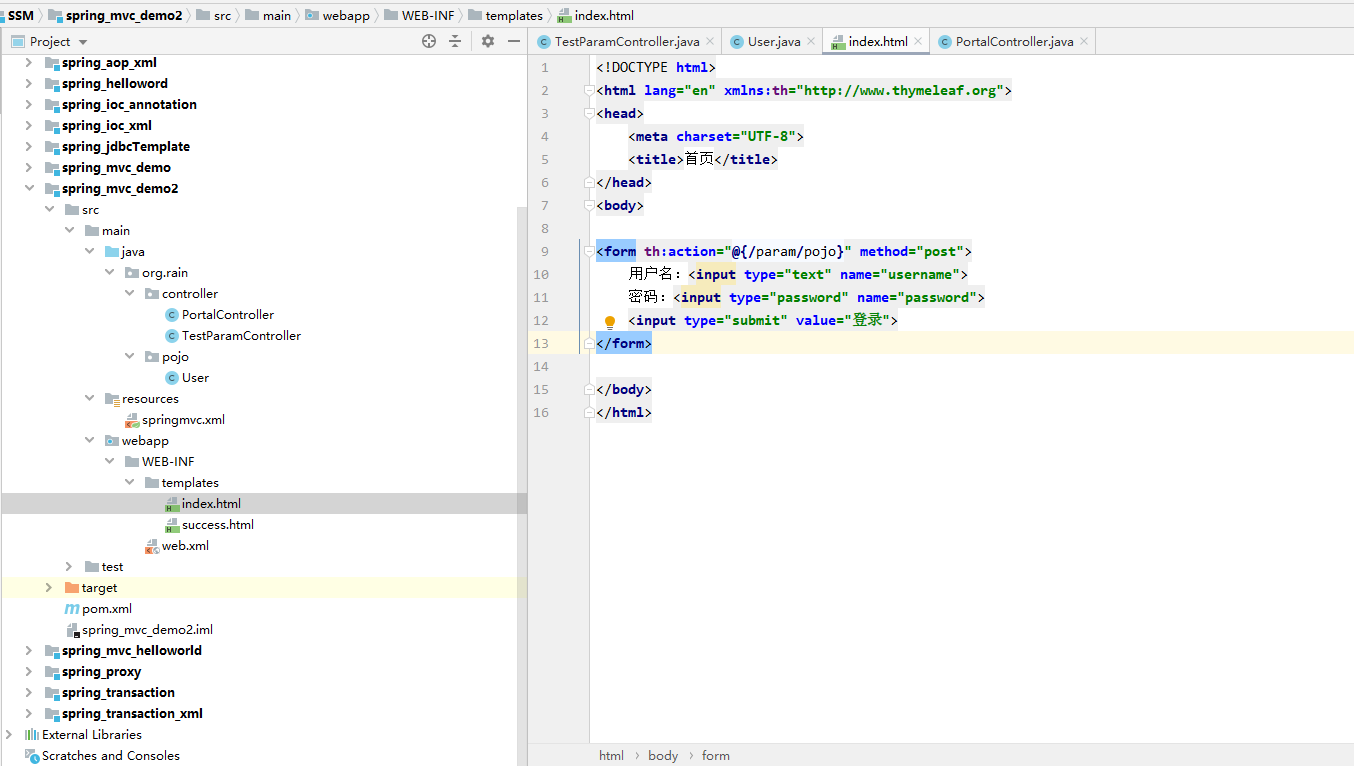Select the resources folder
The height and width of the screenshot is (766, 1354).
150,399
